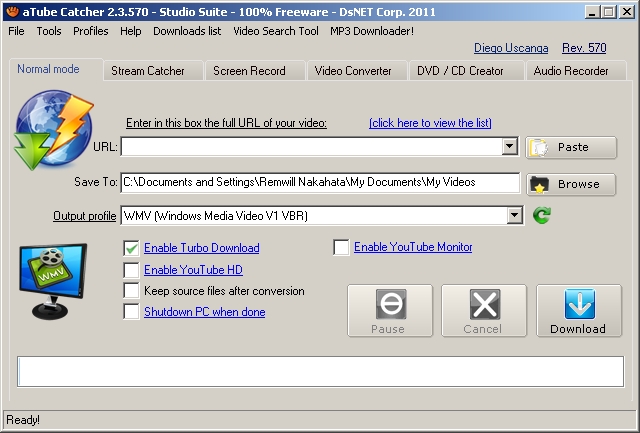Click the aTube Catcher title bar icon

click(x=12, y=11)
